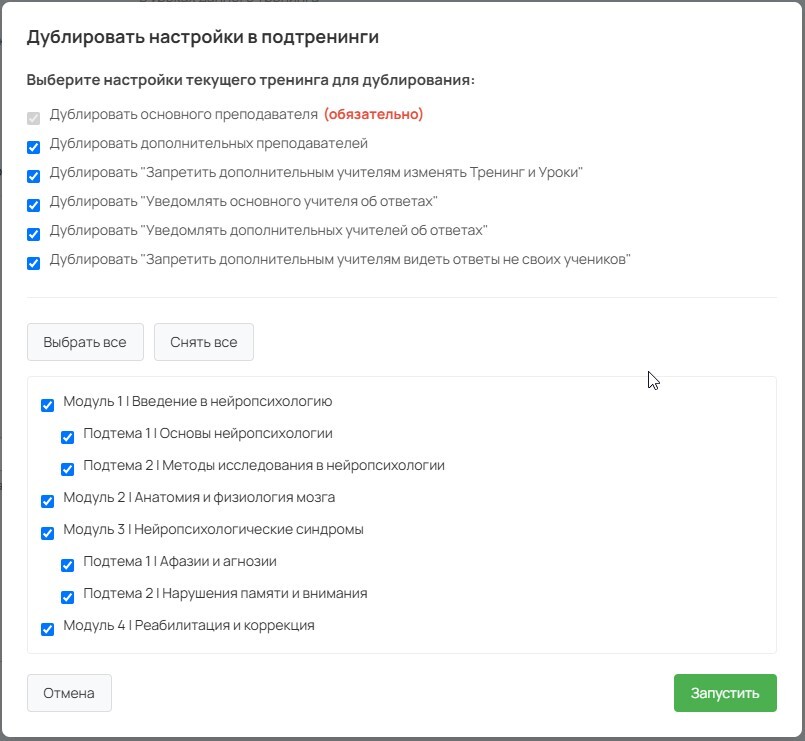Toggle Подтема 1 Афазии и агнозии checkbox
This screenshot has width=805, height=741.
(67, 565)
